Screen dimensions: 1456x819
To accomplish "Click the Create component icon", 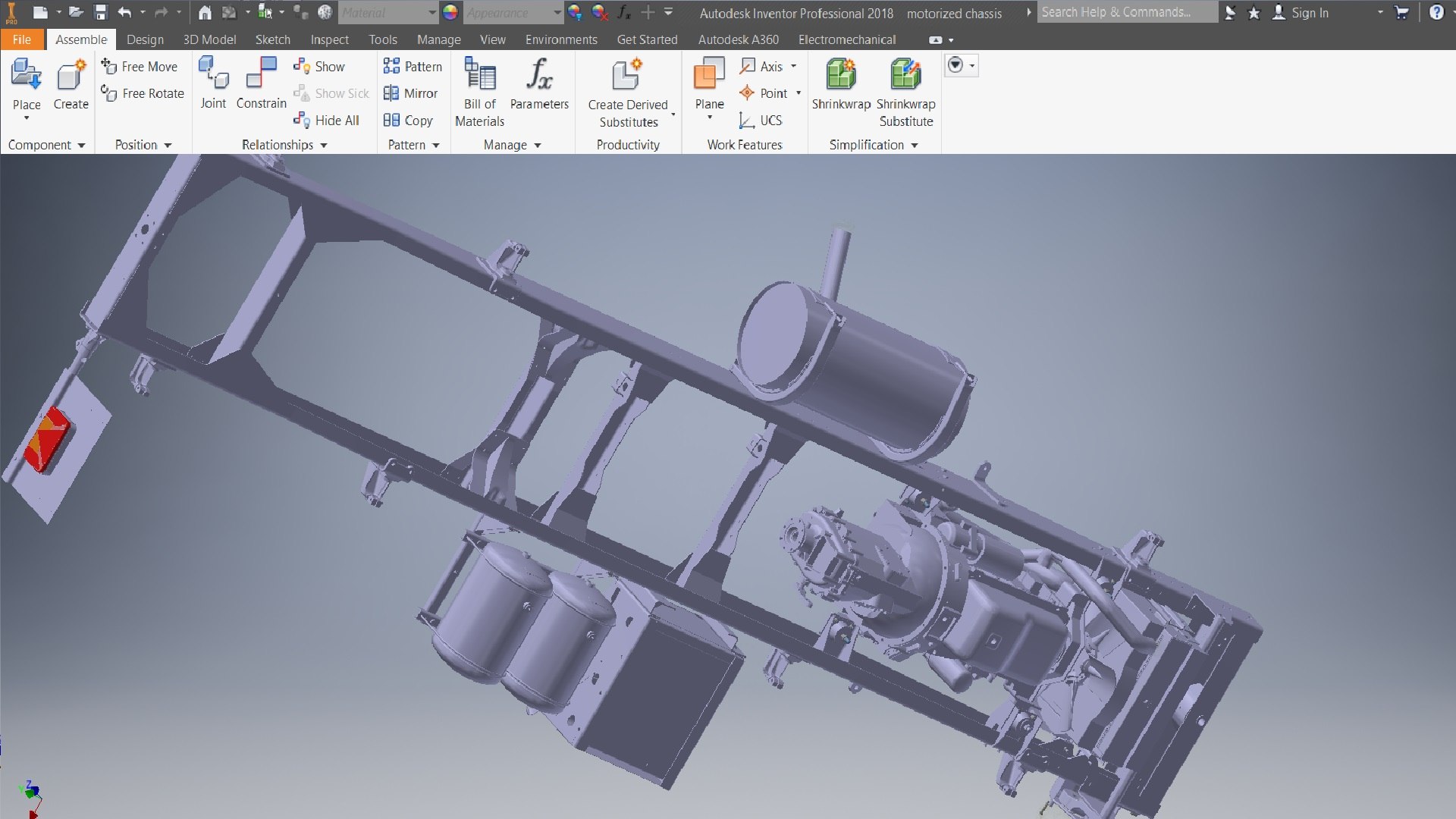I will (71, 76).
